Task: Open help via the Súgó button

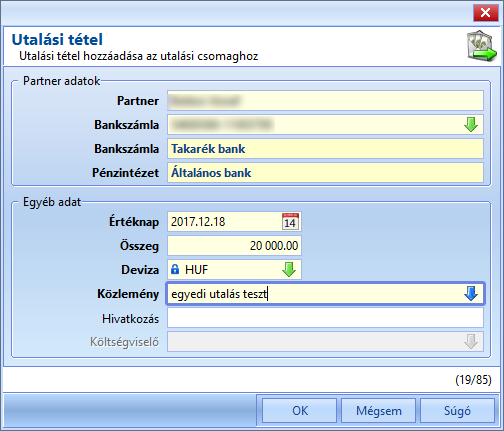Action: click(457, 411)
